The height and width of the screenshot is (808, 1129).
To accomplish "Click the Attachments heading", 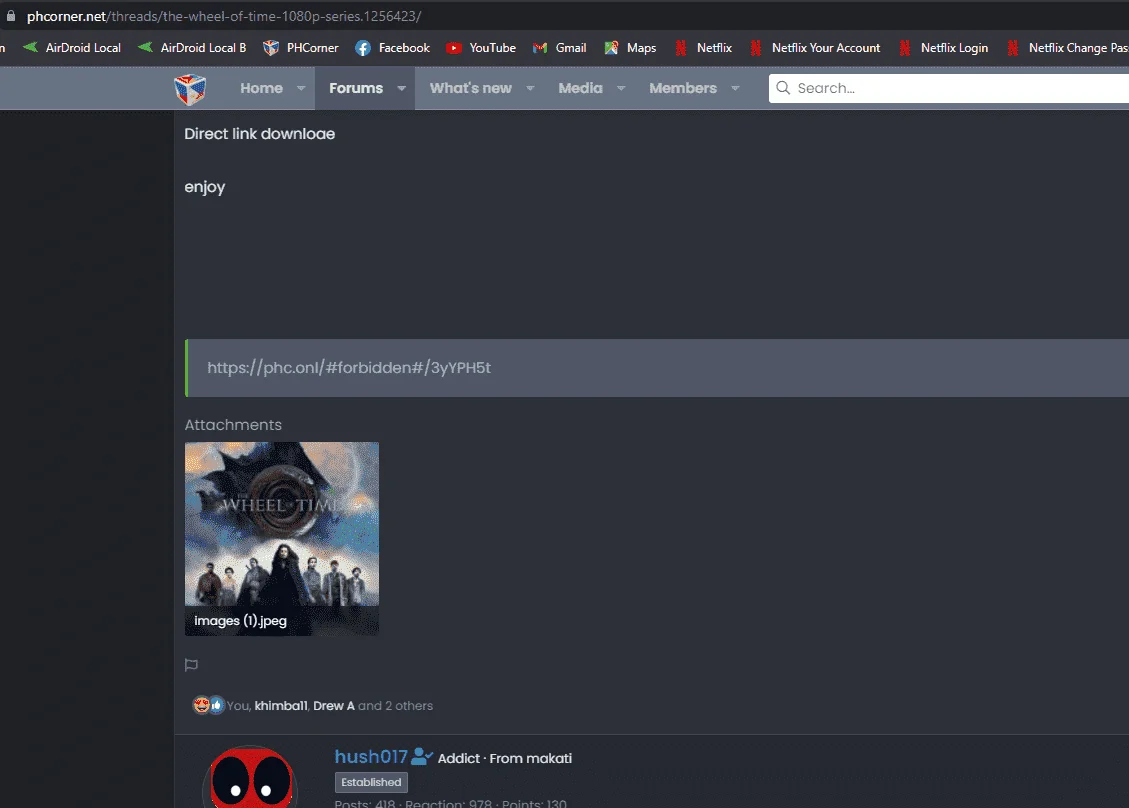I will pyautogui.click(x=233, y=425).
